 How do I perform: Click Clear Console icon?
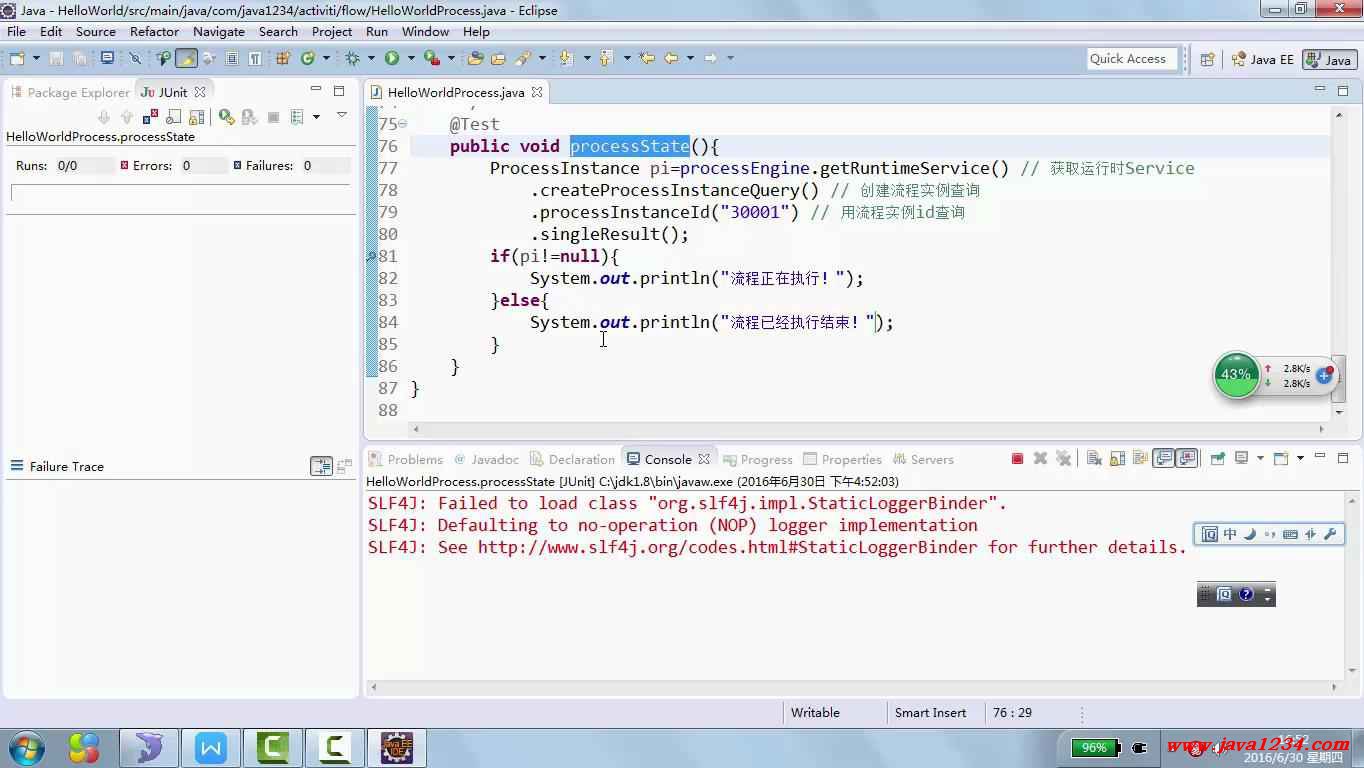(1095, 458)
